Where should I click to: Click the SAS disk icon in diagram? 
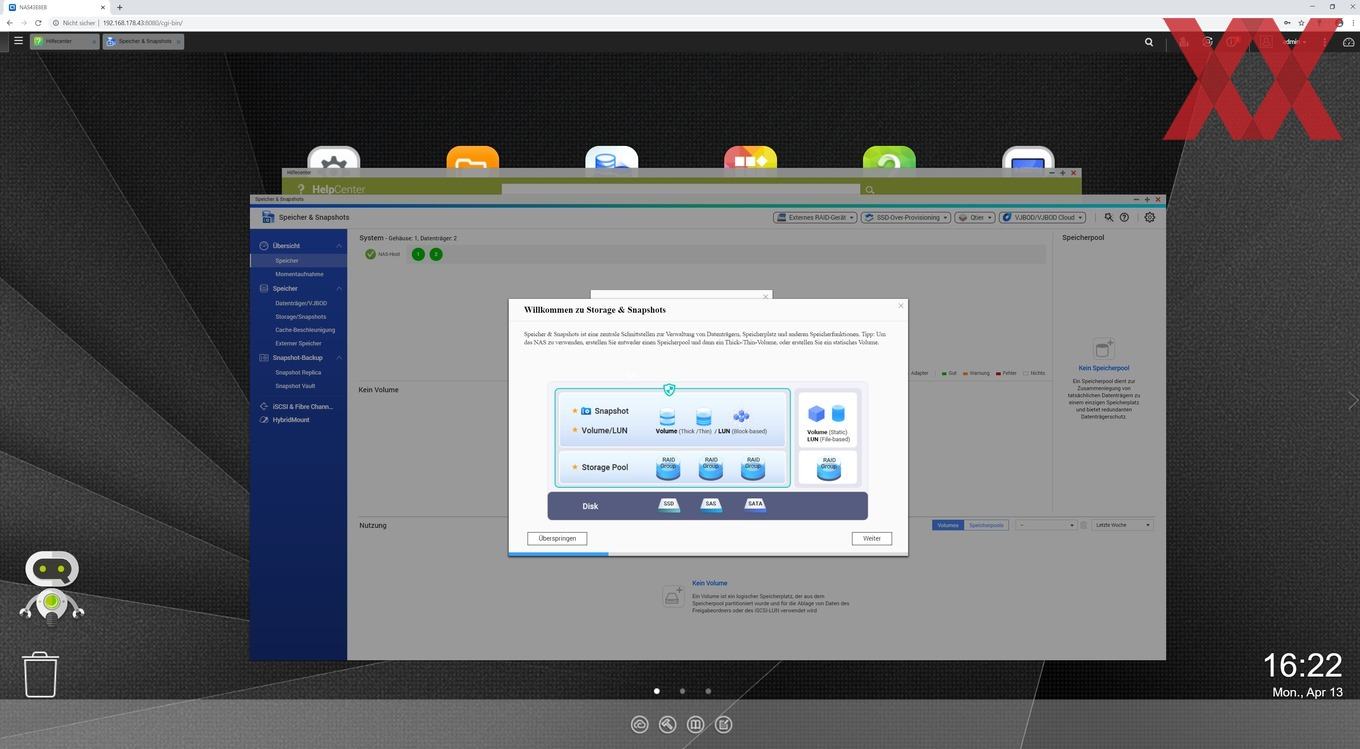coord(711,505)
